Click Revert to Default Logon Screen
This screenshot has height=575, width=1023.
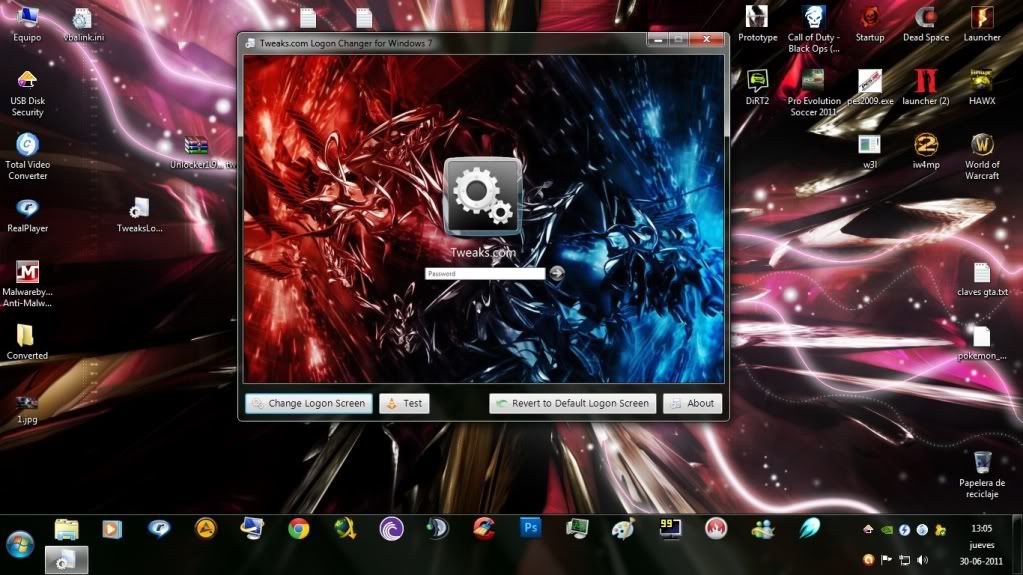pos(572,403)
